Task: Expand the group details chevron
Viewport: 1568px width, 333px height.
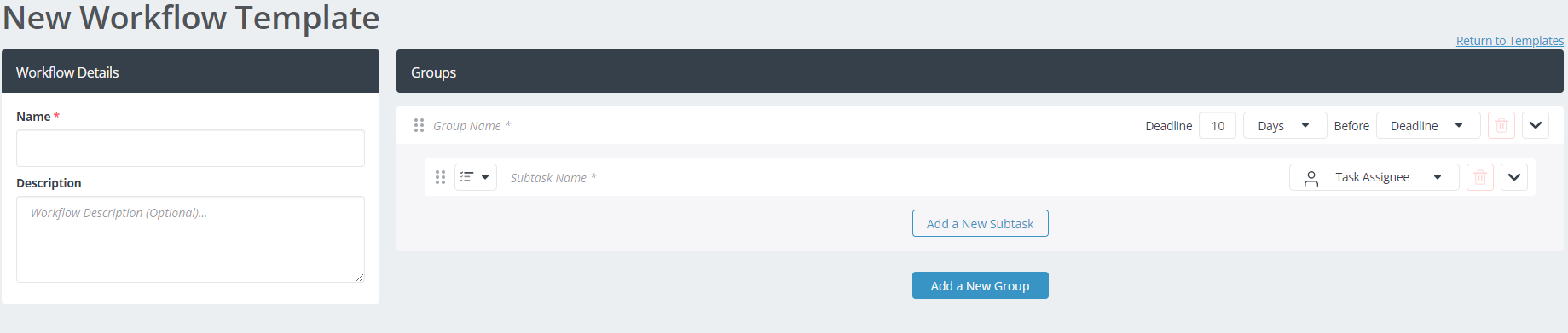Action: point(1536,125)
